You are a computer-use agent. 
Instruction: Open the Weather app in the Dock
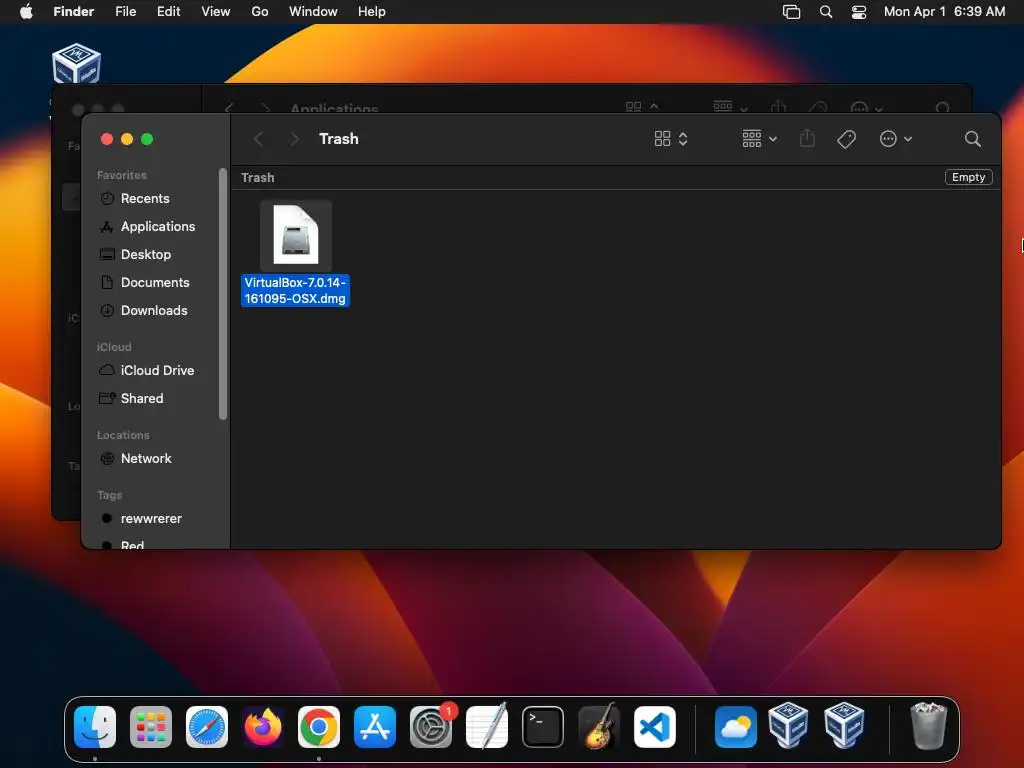(x=736, y=727)
